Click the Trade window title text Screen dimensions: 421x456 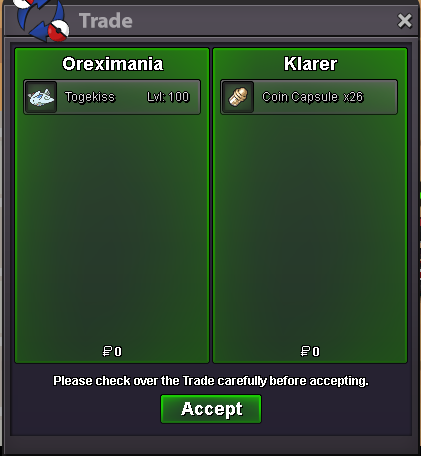(106, 21)
